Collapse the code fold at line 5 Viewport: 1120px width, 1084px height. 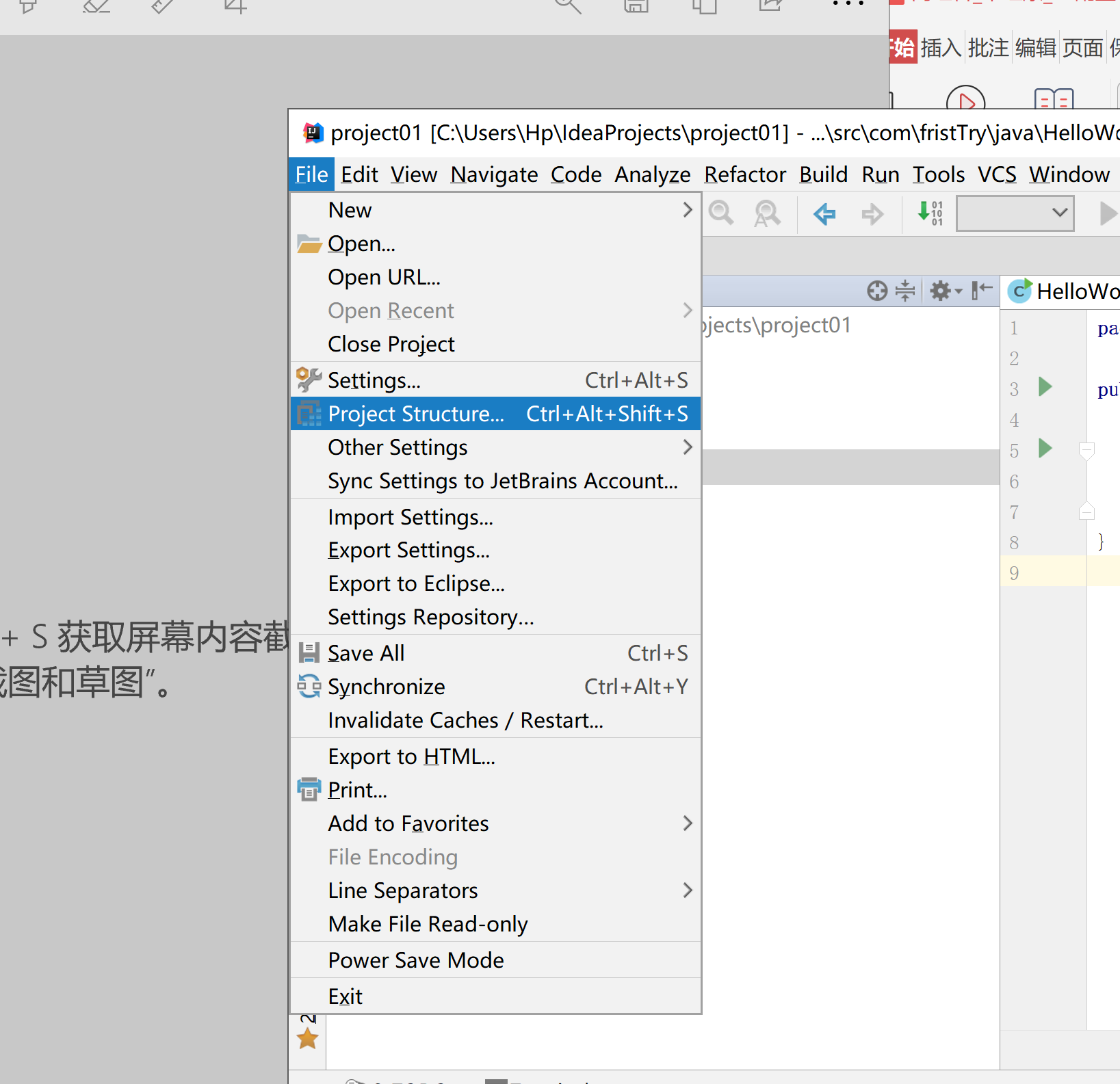[x=1086, y=450]
